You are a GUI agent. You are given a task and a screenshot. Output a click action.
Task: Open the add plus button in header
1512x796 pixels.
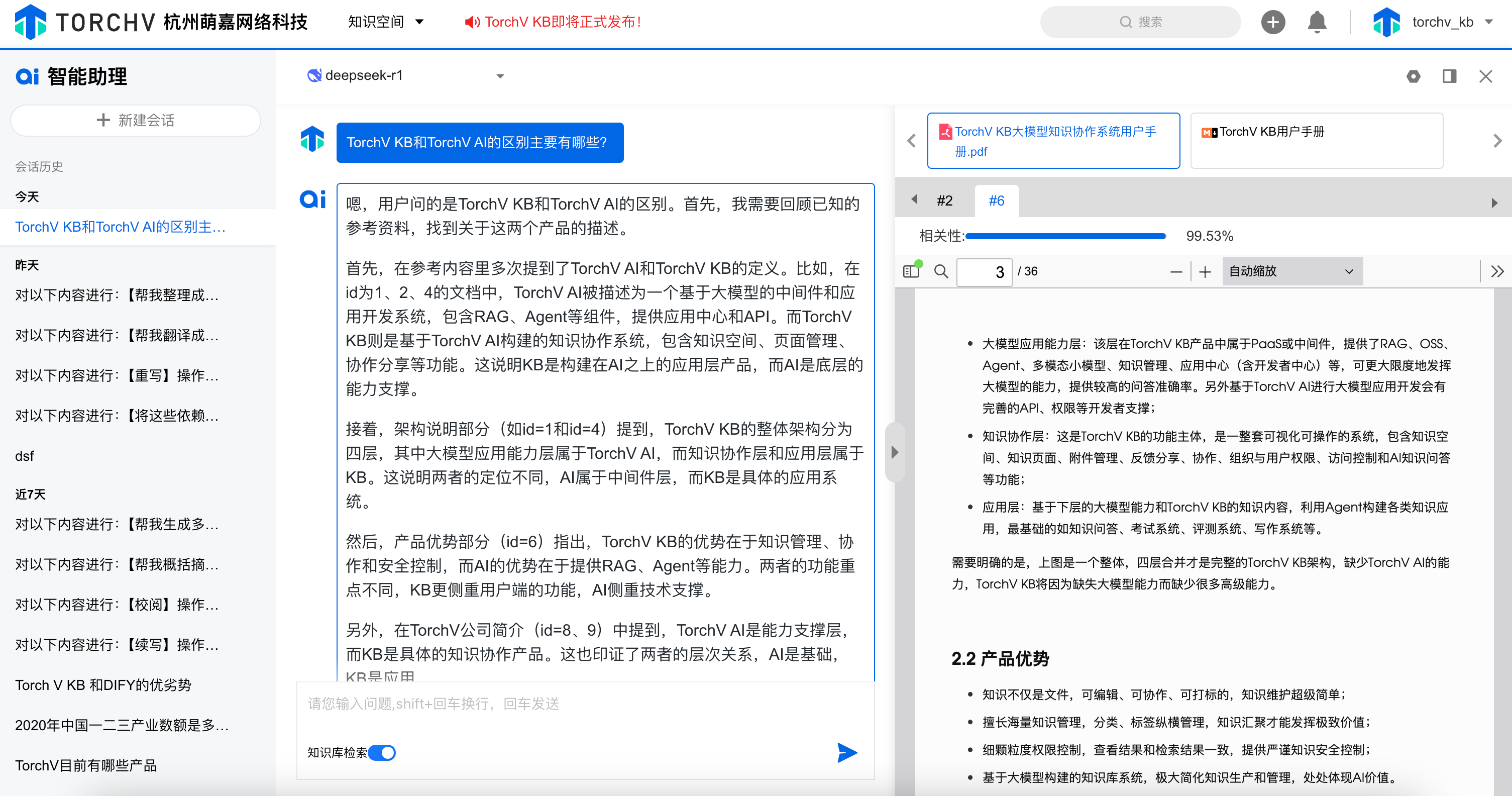(1273, 22)
